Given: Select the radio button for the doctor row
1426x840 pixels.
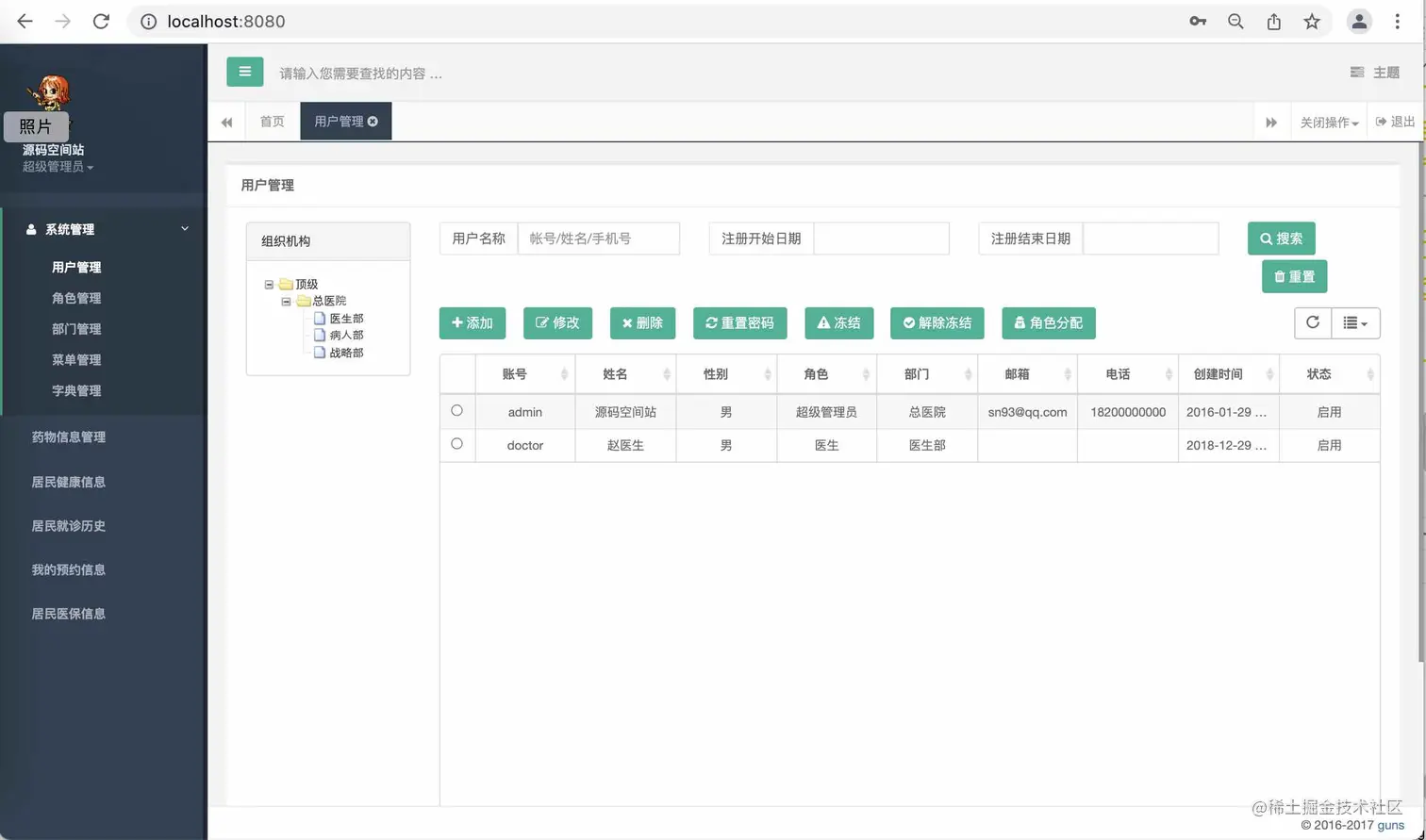Looking at the screenshot, I should coord(457,443).
